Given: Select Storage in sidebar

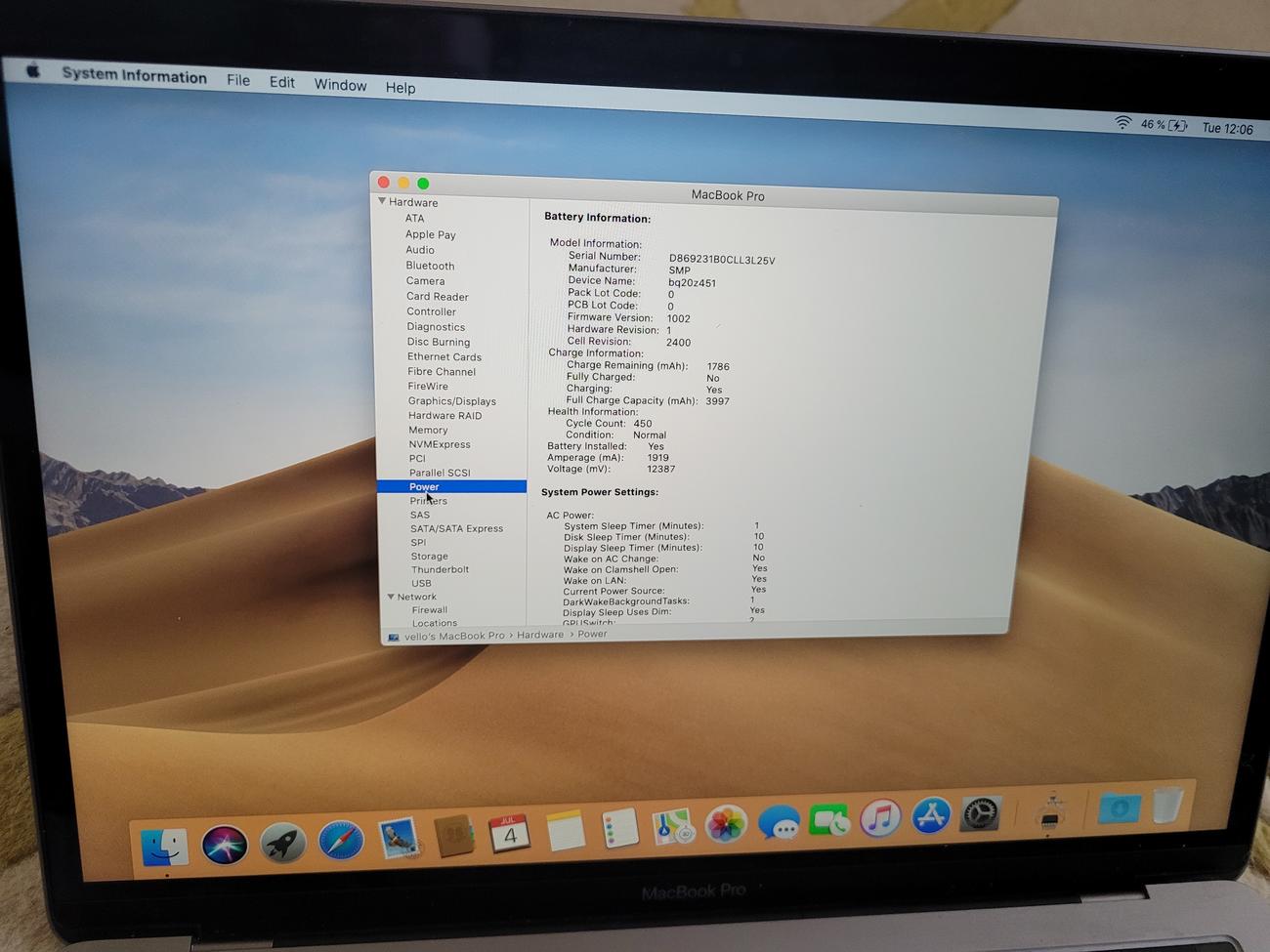Looking at the screenshot, I should [x=429, y=556].
